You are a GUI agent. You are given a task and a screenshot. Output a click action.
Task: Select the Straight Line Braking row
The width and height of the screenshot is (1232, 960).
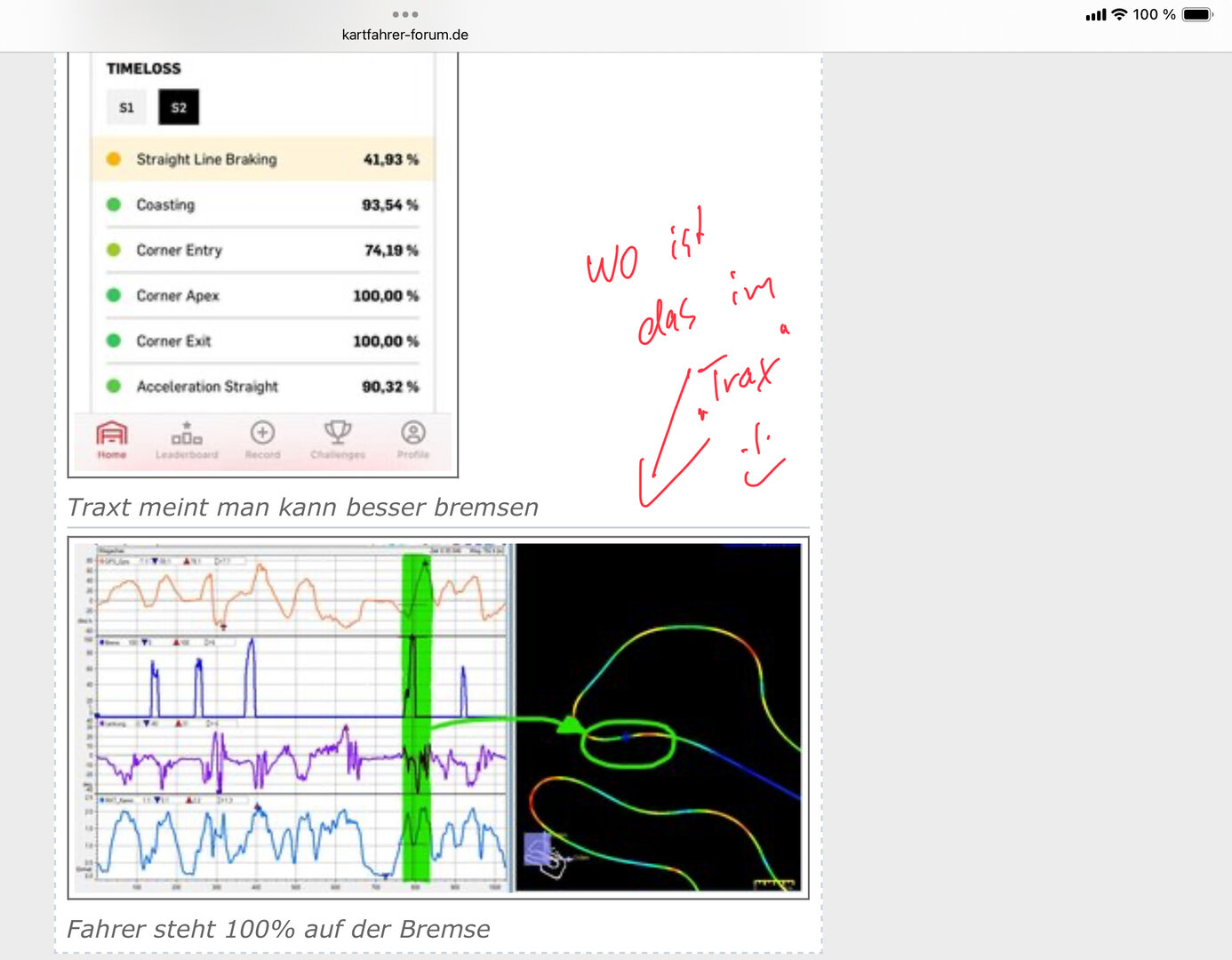262,159
